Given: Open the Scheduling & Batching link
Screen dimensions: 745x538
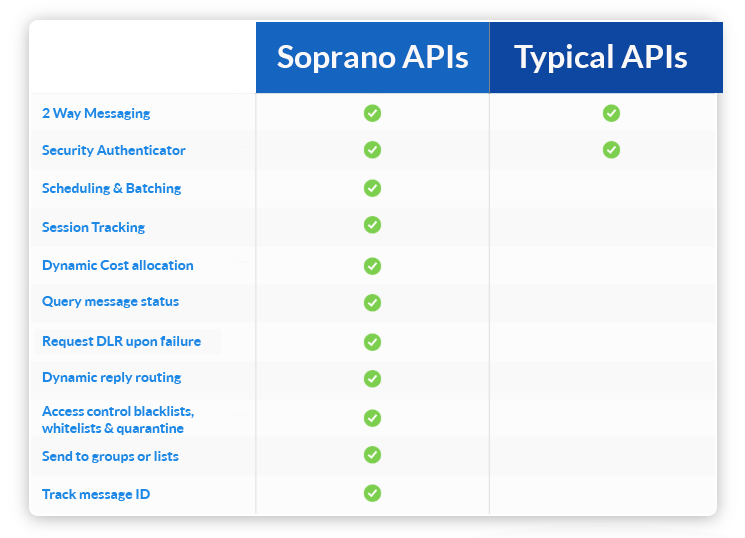Looking at the screenshot, I should (x=112, y=188).
